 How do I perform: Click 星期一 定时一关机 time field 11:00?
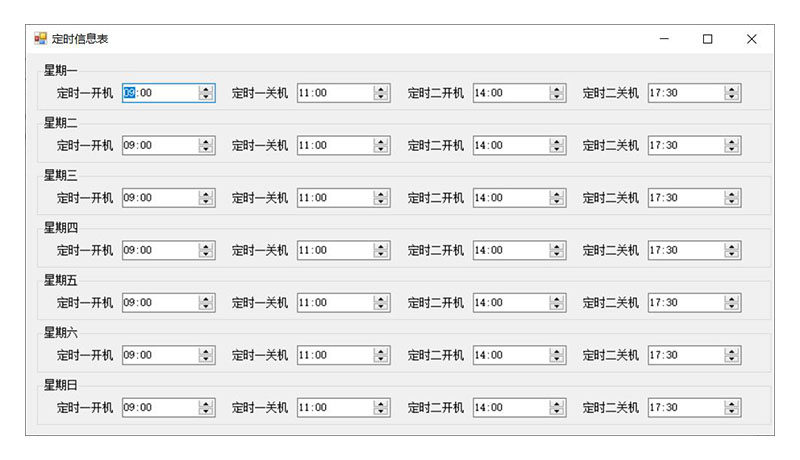tap(343, 93)
